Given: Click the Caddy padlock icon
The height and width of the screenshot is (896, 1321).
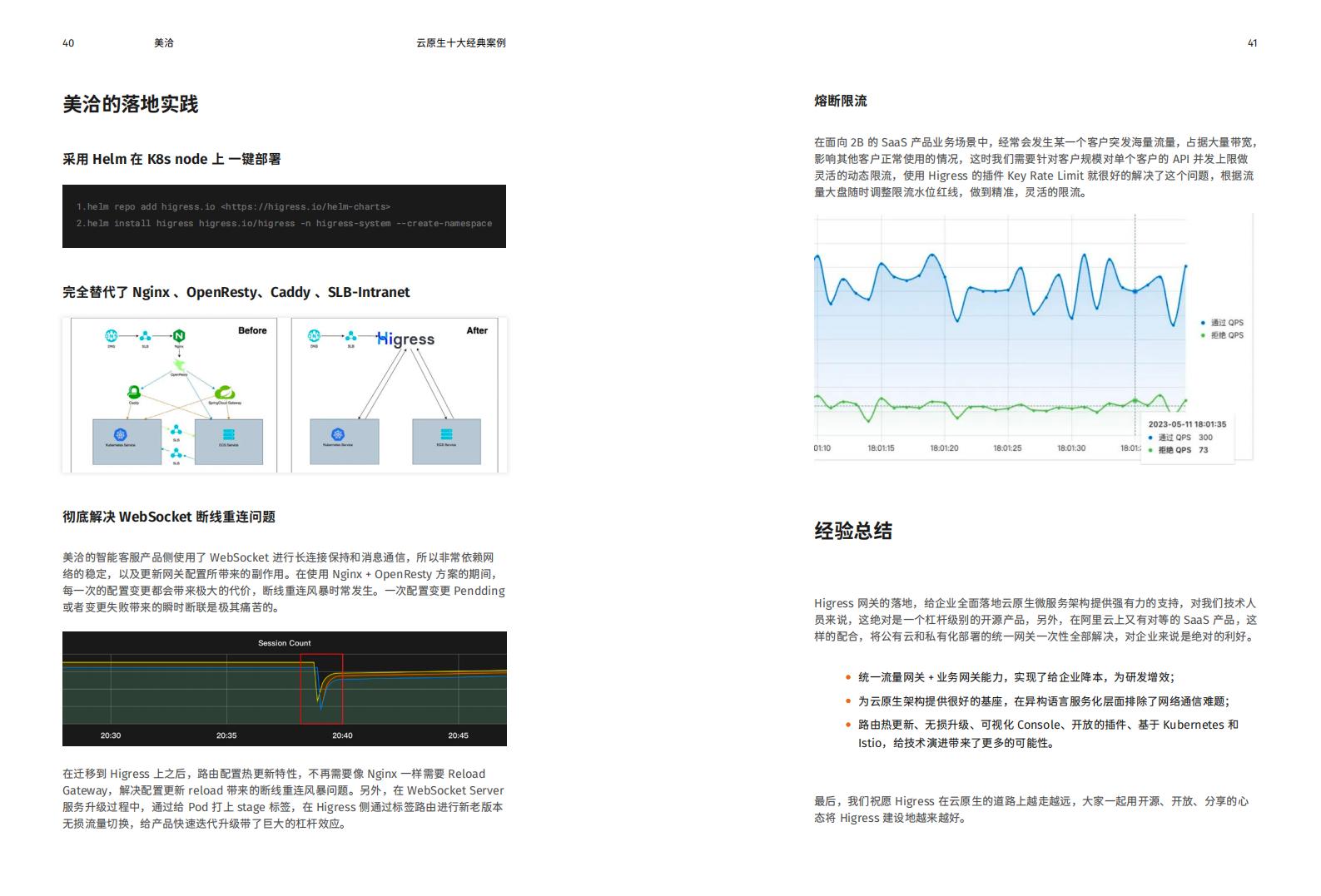Looking at the screenshot, I should [x=133, y=392].
